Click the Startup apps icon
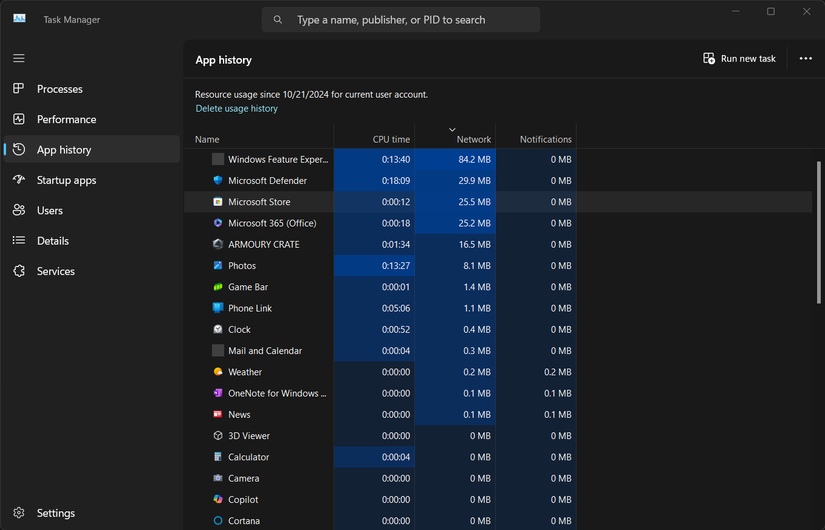This screenshot has height=530, width=825. click(x=19, y=180)
